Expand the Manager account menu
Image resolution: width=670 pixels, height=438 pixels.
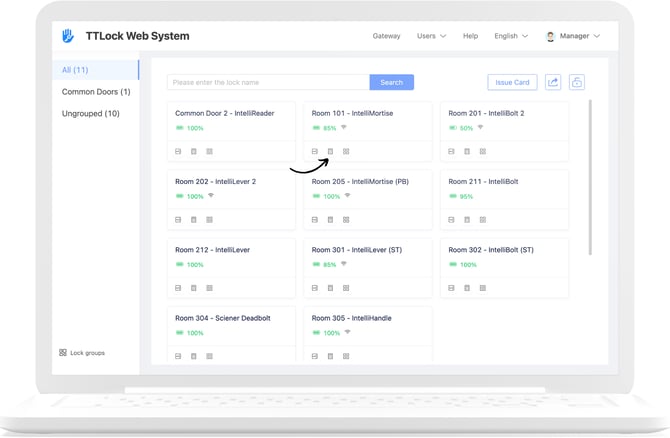(573, 36)
